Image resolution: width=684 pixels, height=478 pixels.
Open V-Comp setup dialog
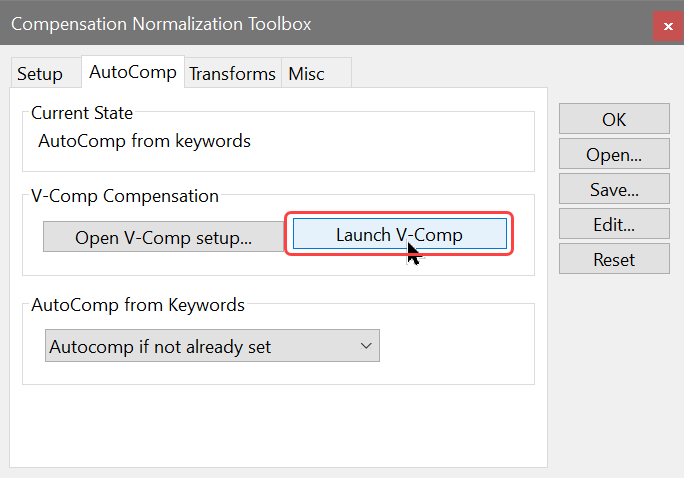pos(164,238)
